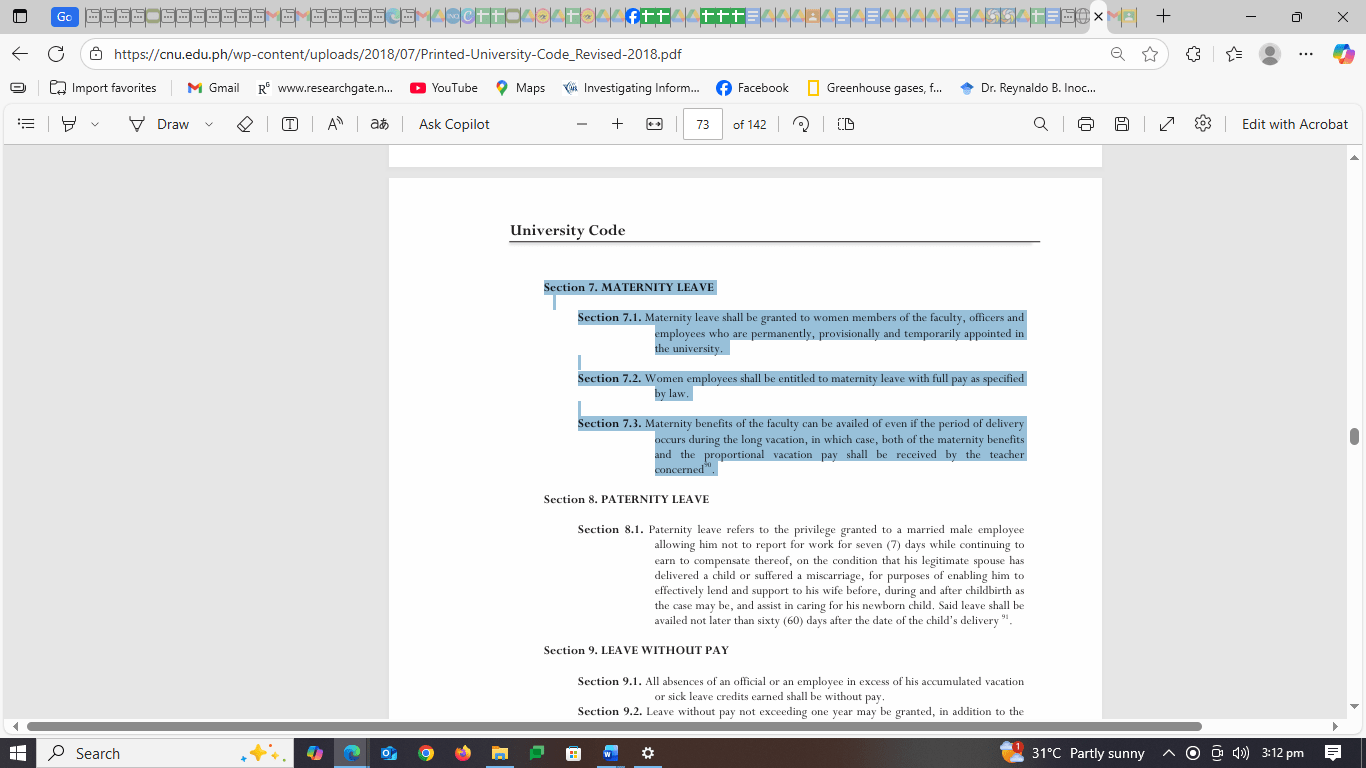Viewport: 1366px width, 768px height.
Task: Open the browser Settings and more menu
Action: (x=1306, y=54)
